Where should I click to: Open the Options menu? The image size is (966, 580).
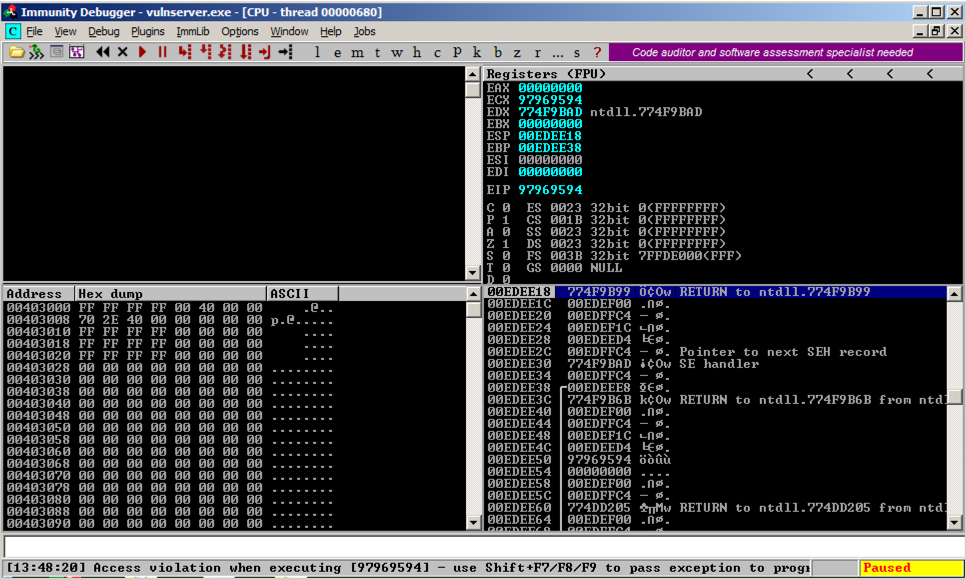240,31
